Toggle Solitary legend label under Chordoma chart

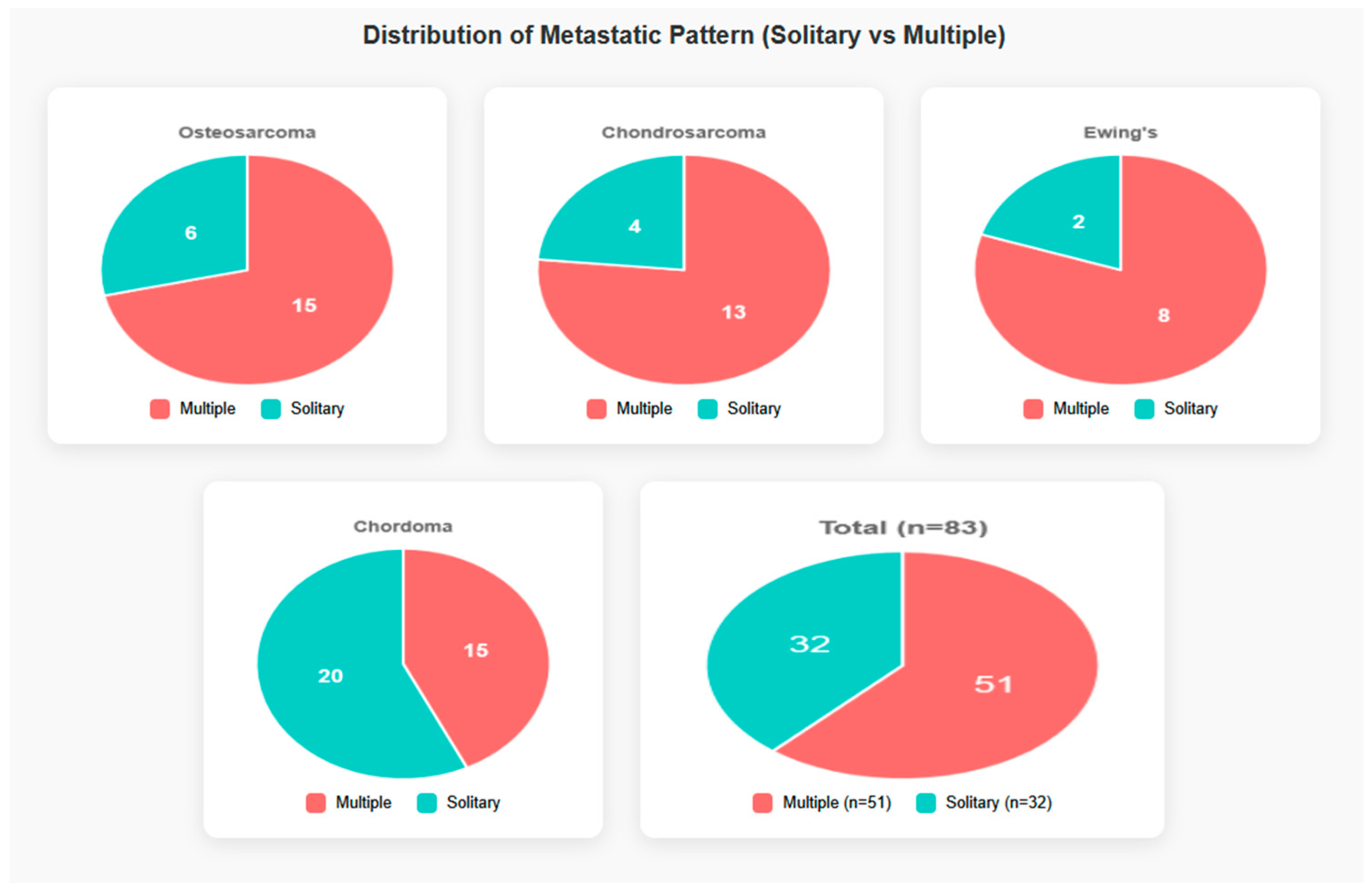tap(473, 803)
